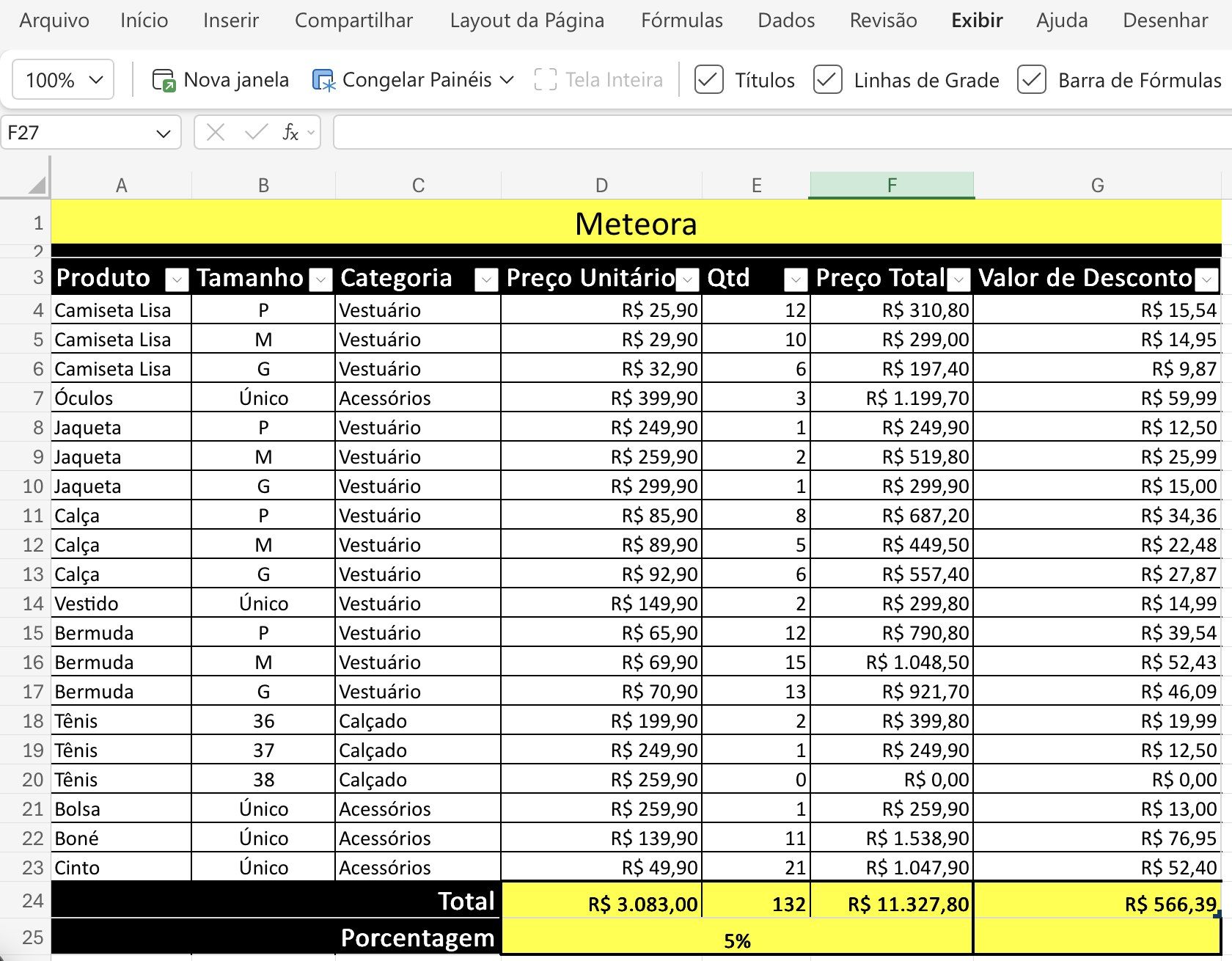The image size is (1232, 961).
Task: Click the select-all corner triangle
Action: pyautogui.click(x=37, y=184)
